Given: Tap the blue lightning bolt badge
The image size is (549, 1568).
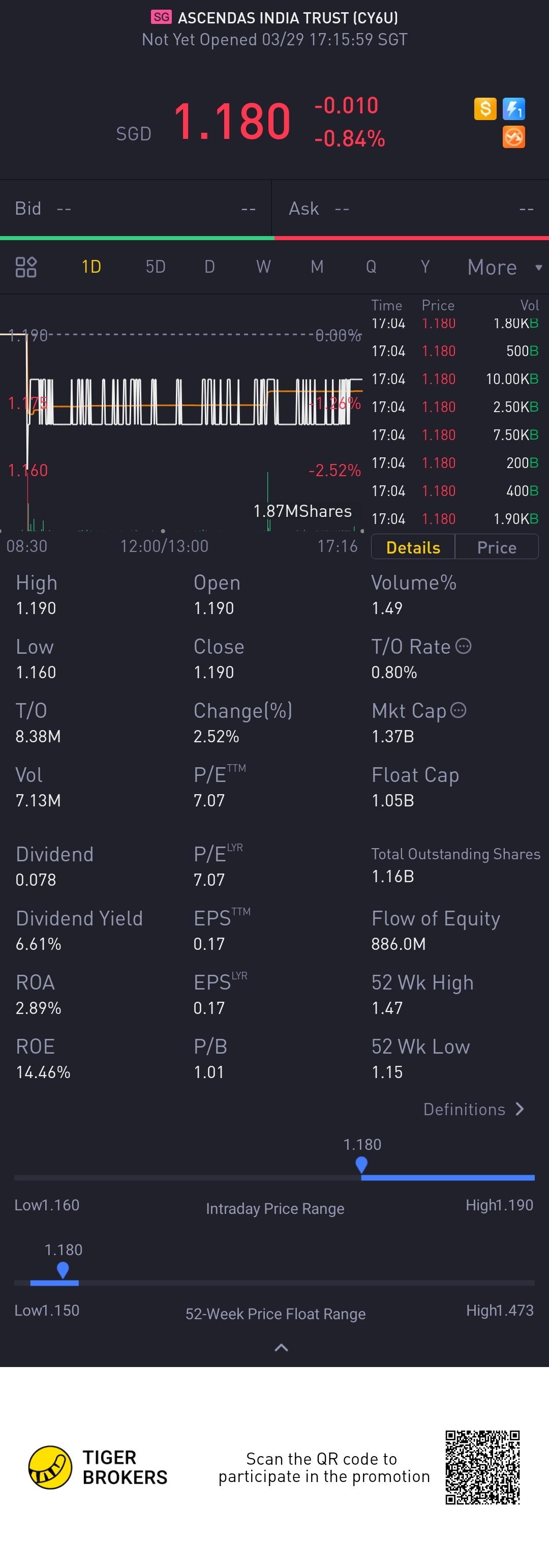Looking at the screenshot, I should (514, 109).
